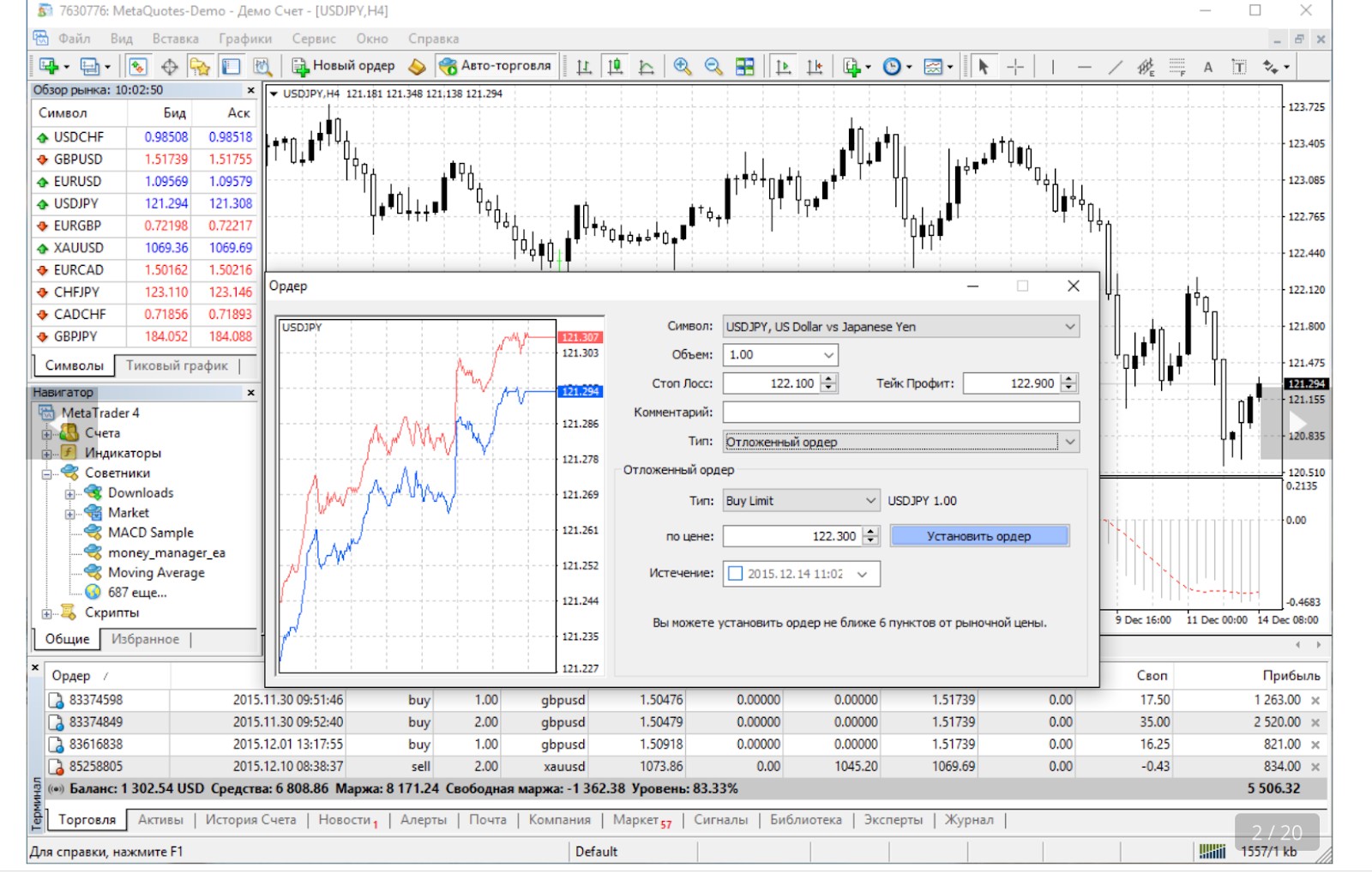Open the expiration date dropdown

(862, 574)
